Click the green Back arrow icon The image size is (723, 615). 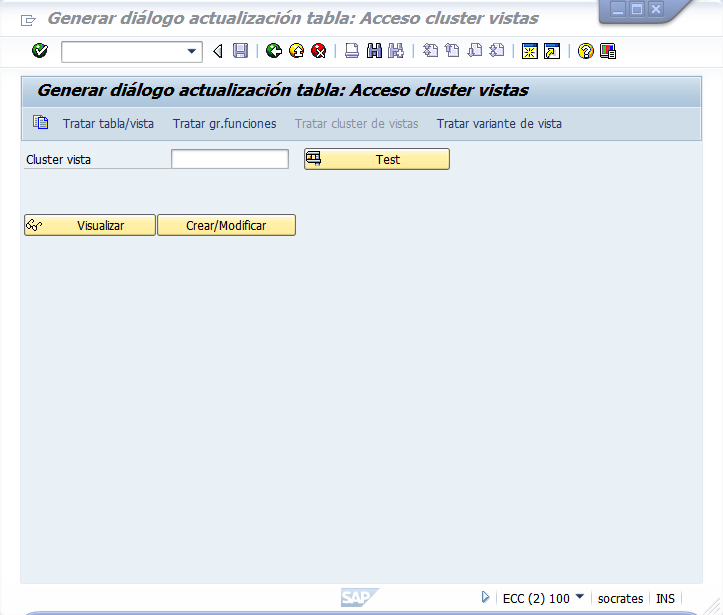pos(274,51)
